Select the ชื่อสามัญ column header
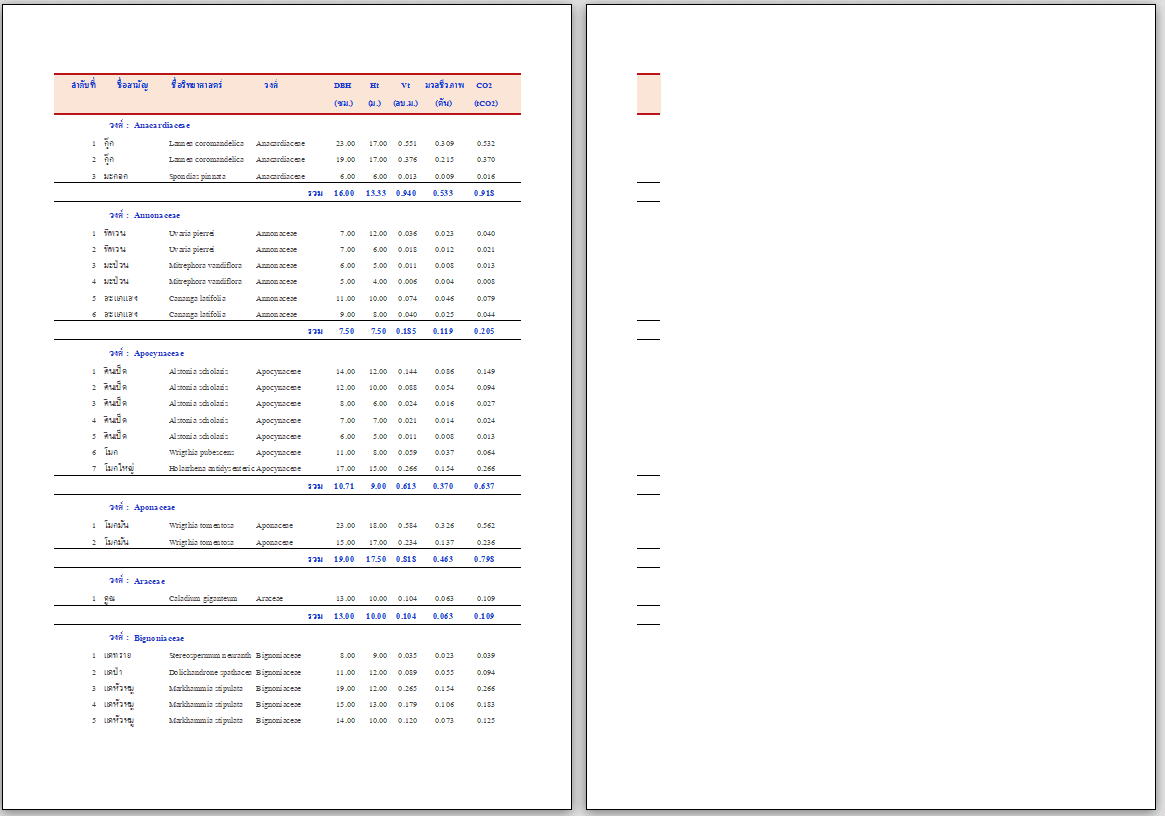 (132, 85)
